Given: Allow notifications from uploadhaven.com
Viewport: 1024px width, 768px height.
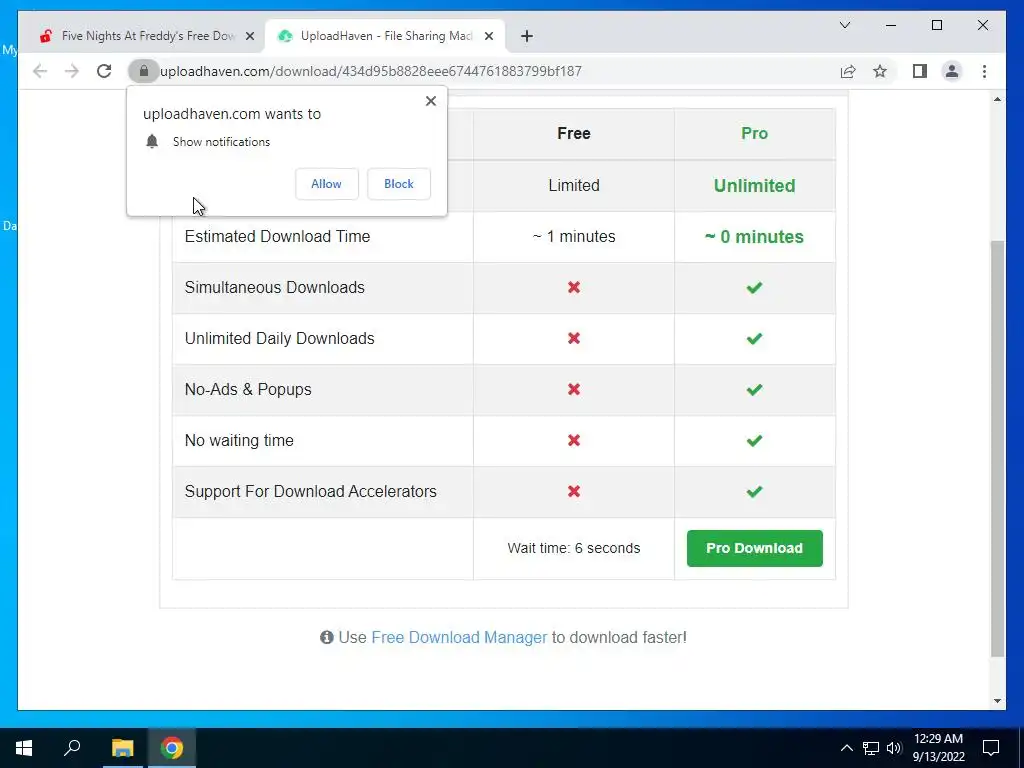Looking at the screenshot, I should point(327,184).
